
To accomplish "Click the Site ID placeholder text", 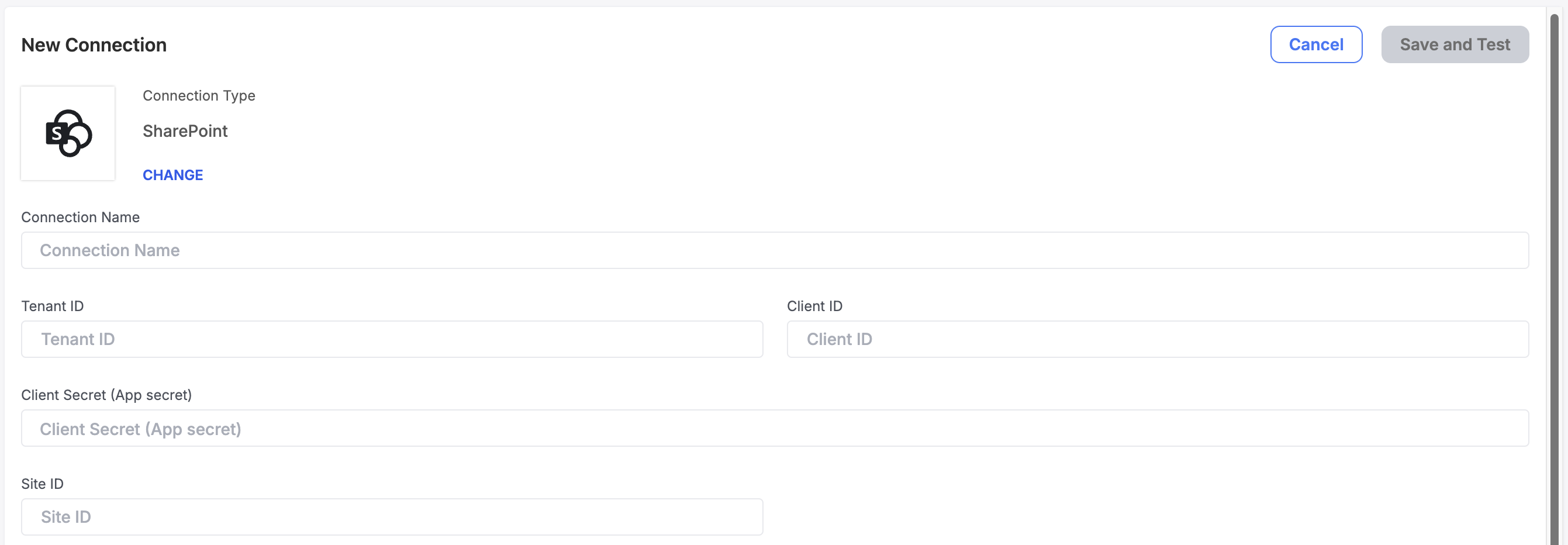I will (x=65, y=517).
